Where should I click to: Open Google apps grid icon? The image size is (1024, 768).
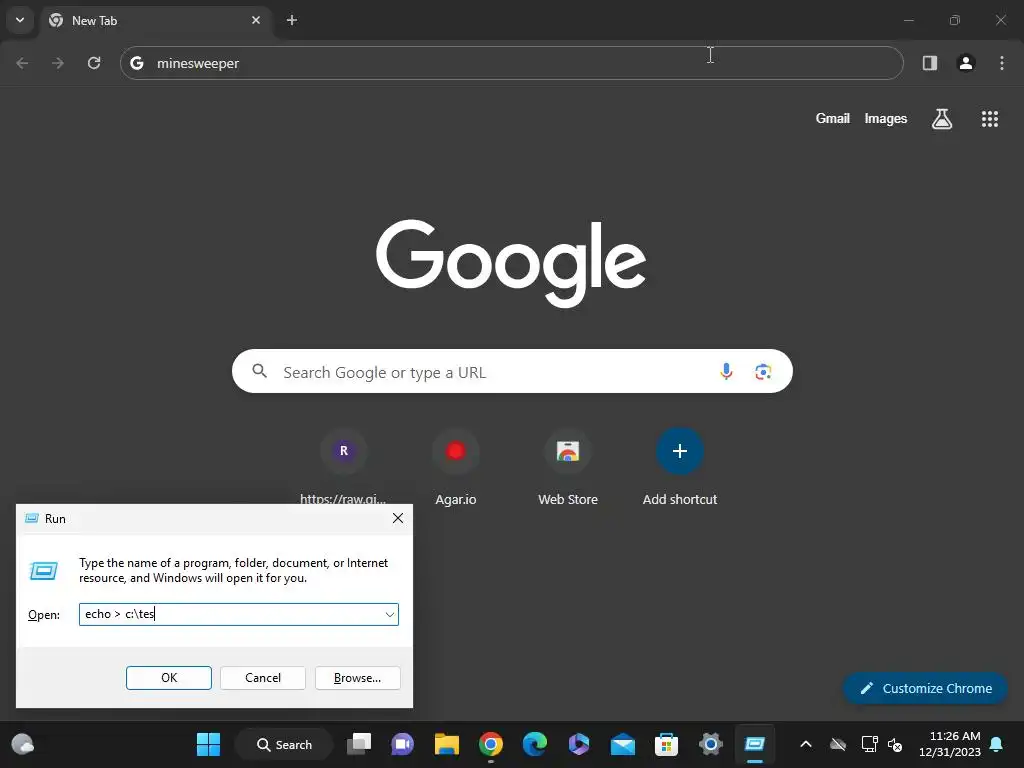[989, 119]
